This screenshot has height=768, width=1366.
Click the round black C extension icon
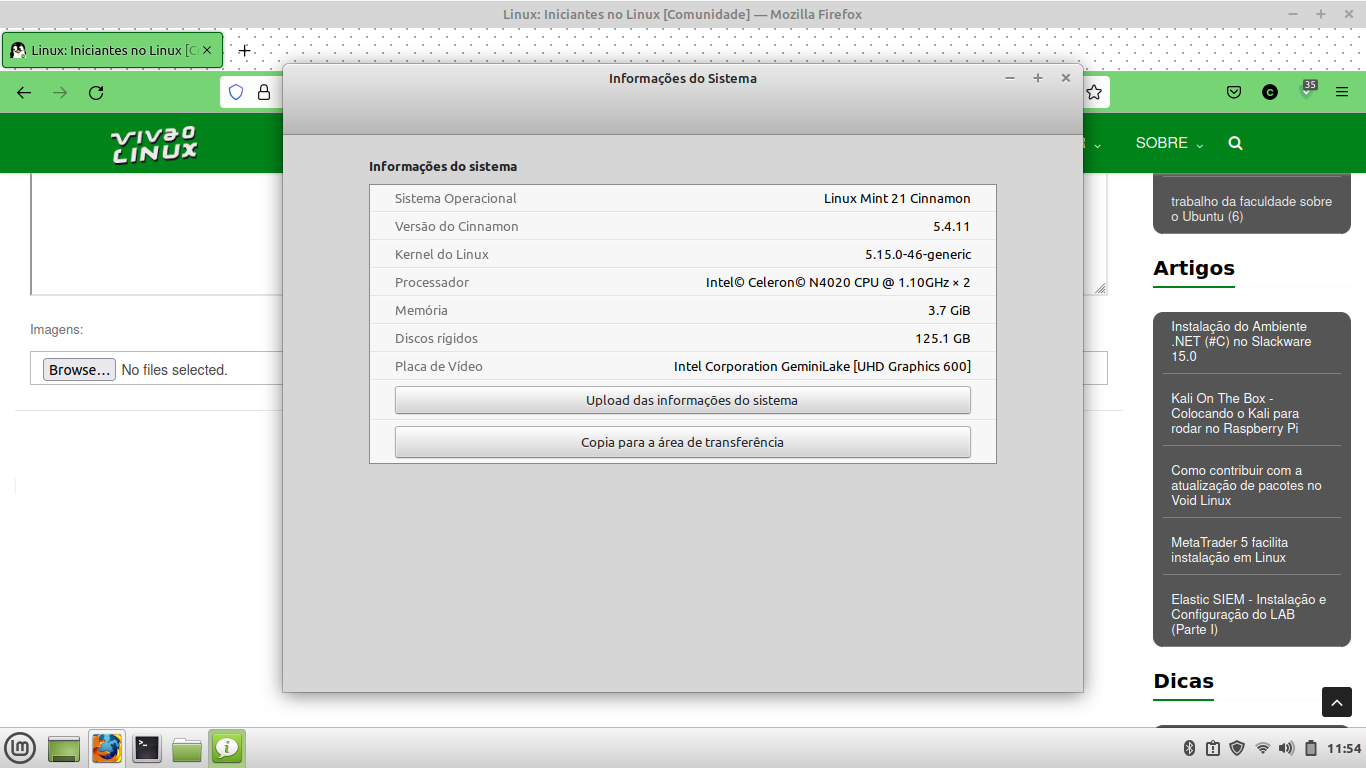click(x=1270, y=92)
